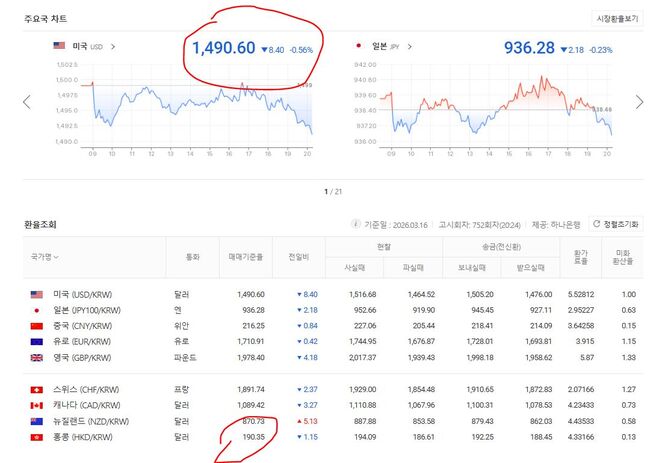
Task: Sort table by 매매기준율 column header
Action: tap(247, 257)
